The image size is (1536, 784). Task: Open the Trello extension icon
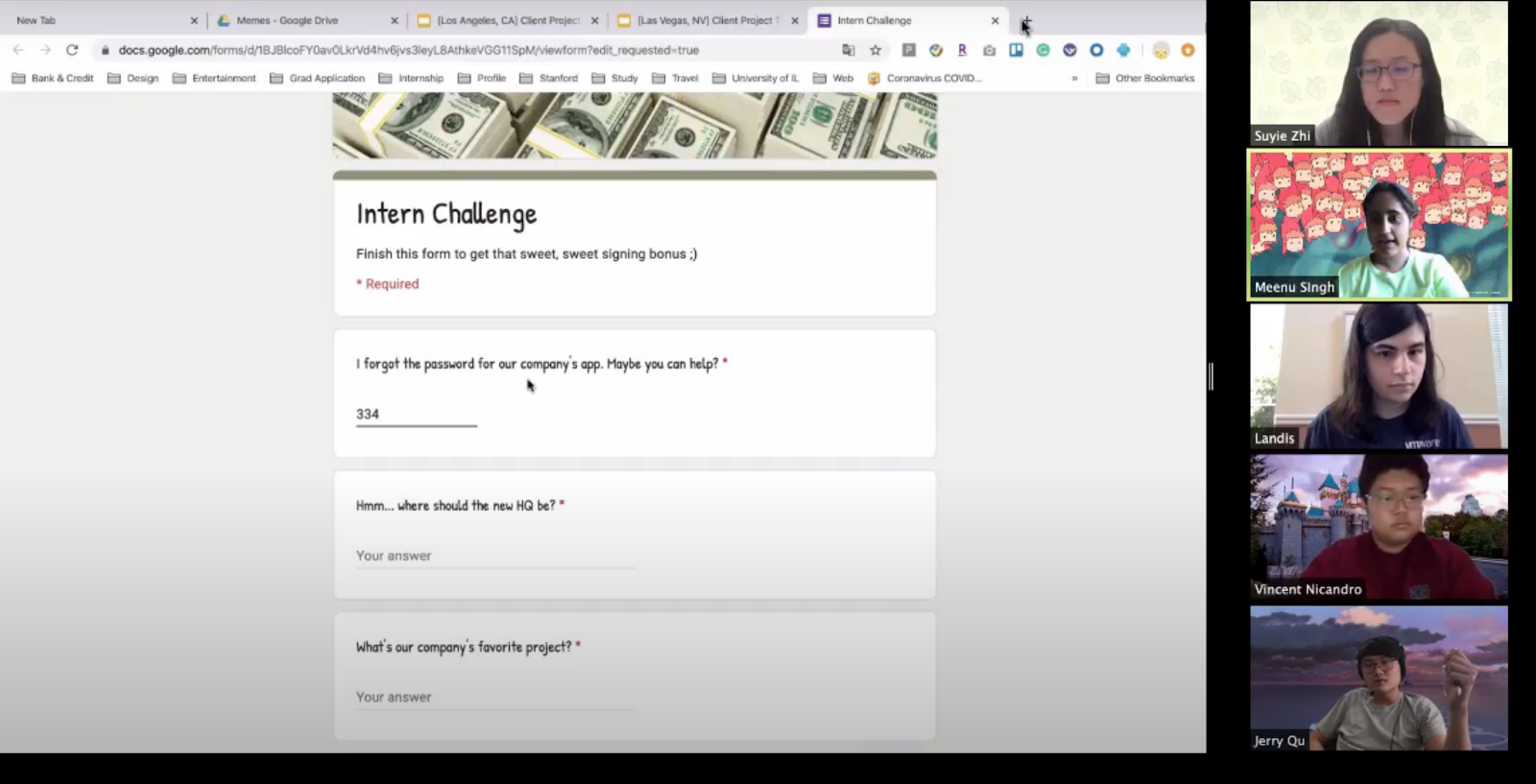(1016, 50)
